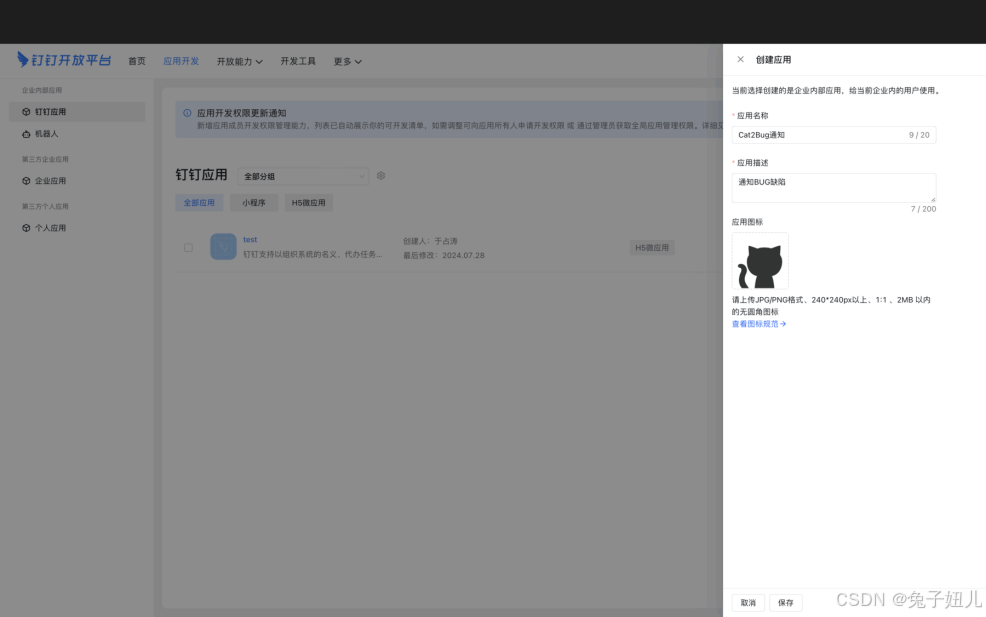Go to the 首页 menu item

tap(136, 60)
